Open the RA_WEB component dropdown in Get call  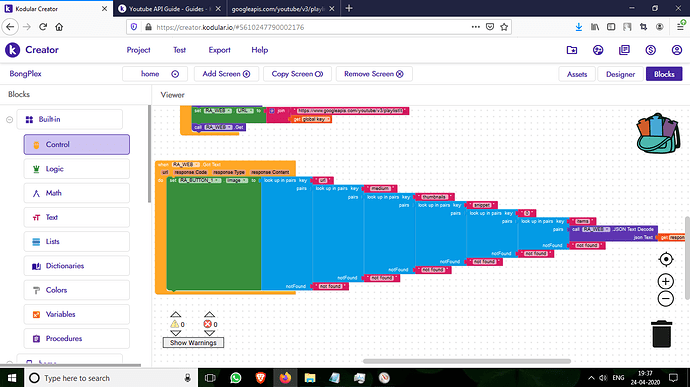pyautogui.click(x=218, y=127)
